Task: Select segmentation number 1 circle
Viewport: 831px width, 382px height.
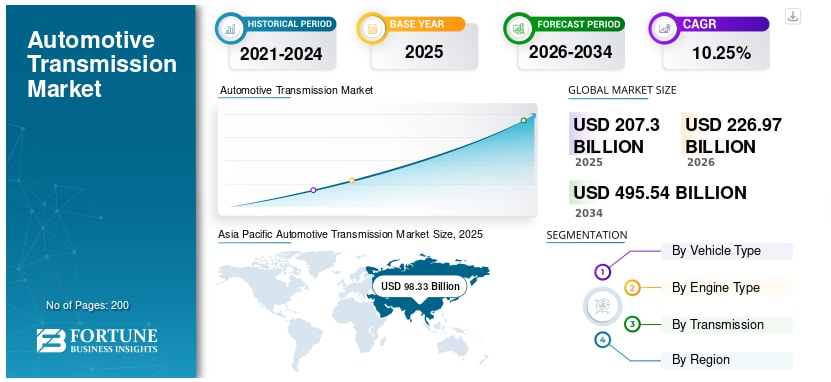Action: click(602, 272)
